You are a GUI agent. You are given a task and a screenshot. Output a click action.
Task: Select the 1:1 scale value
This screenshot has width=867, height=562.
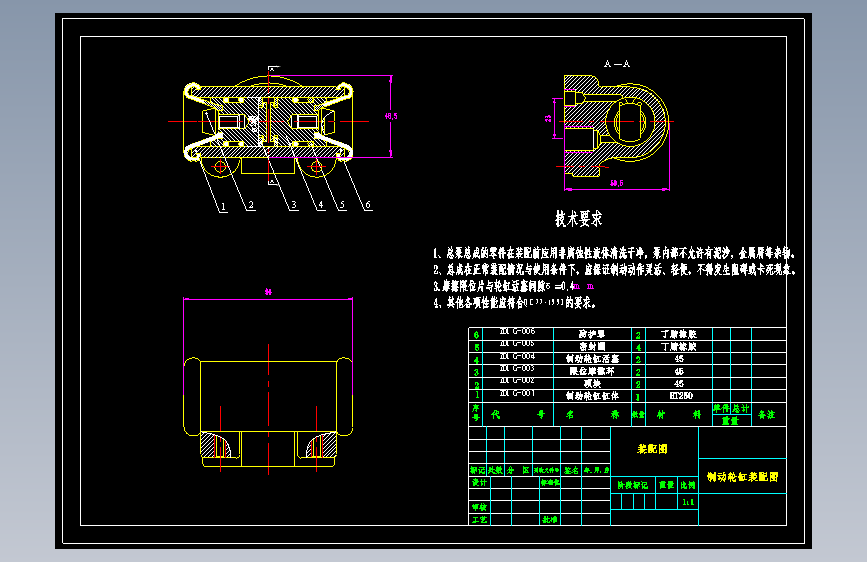point(688,502)
